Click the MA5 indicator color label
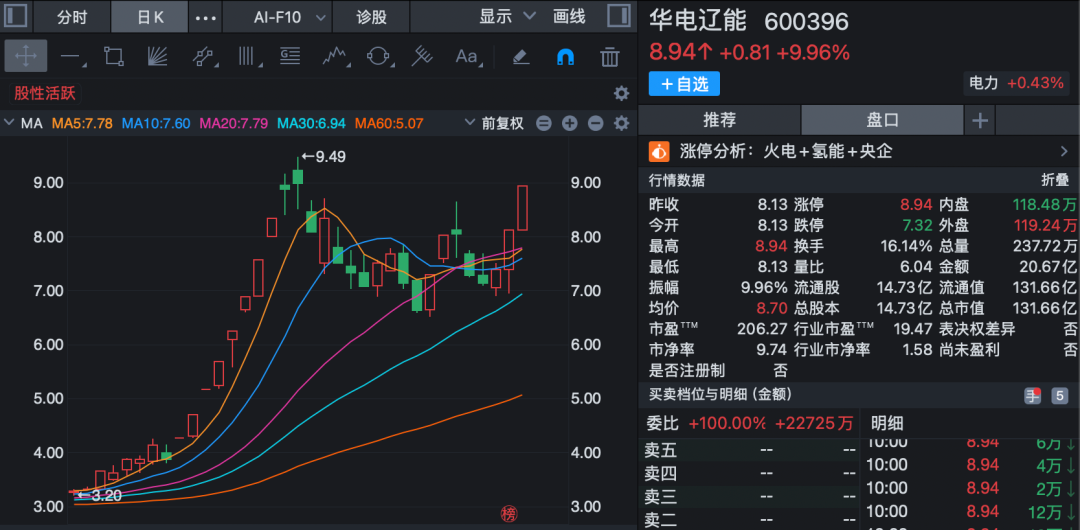The height and width of the screenshot is (530, 1080). [82, 124]
